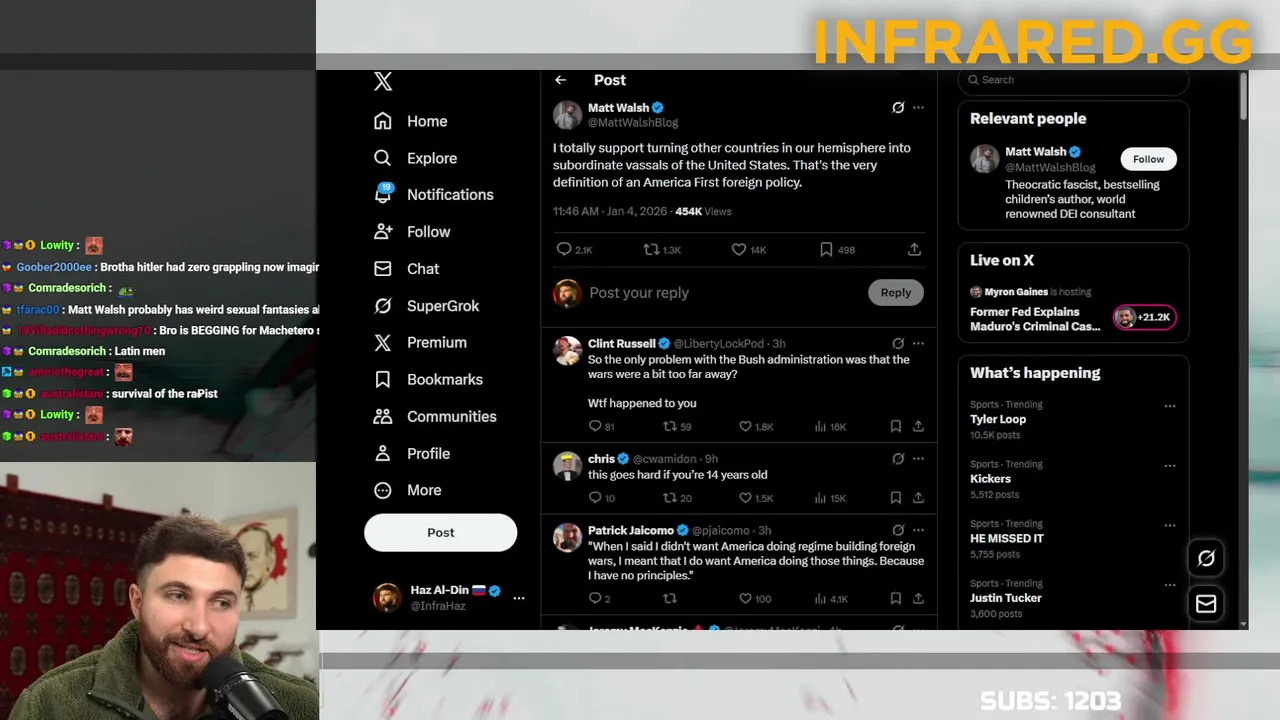Open Tyler Loop trending topic
The image size is (1280, 720).
click(998, 419)
